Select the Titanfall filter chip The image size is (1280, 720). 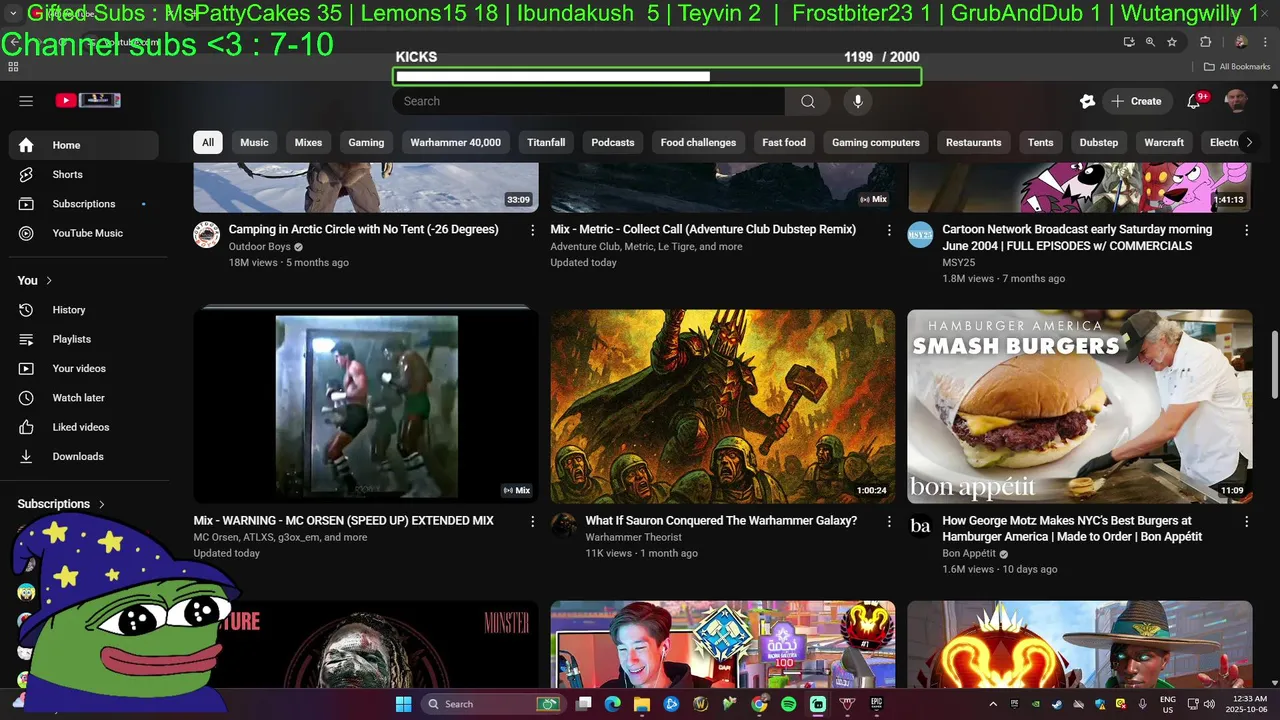tap(546, 142)
